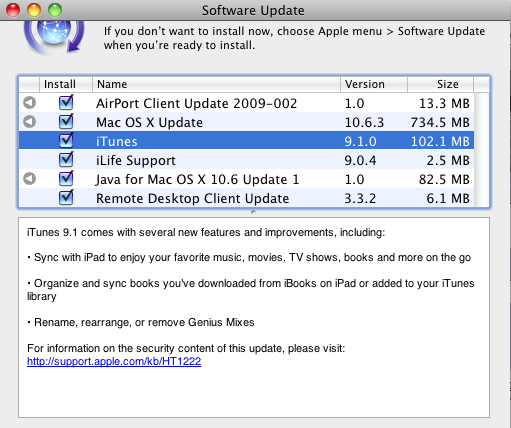Select the Mac OS X Update row
This screenshot has width=511, height=428.
point(246,122)
